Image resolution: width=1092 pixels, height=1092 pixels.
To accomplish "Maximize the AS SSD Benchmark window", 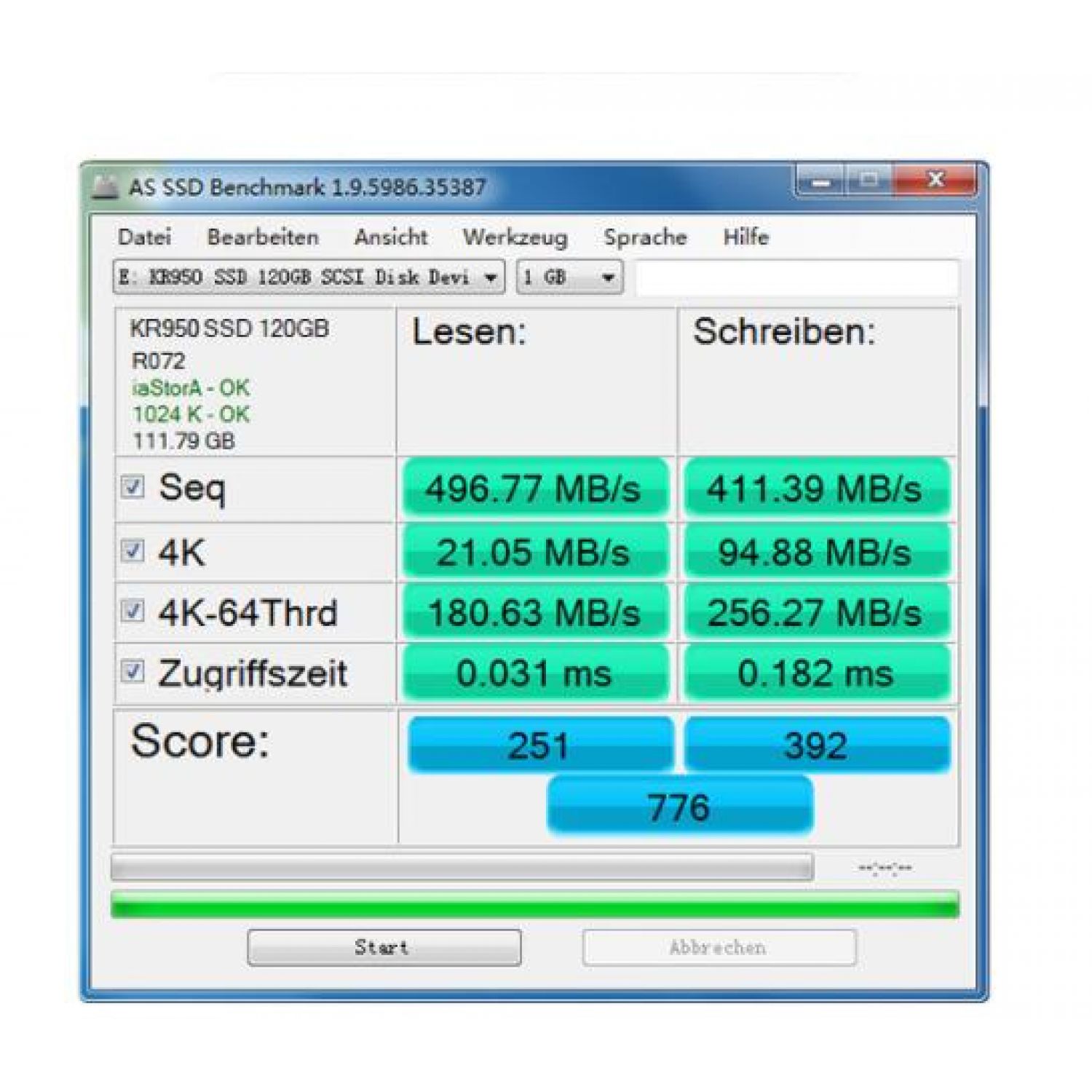I will point(869,180).
